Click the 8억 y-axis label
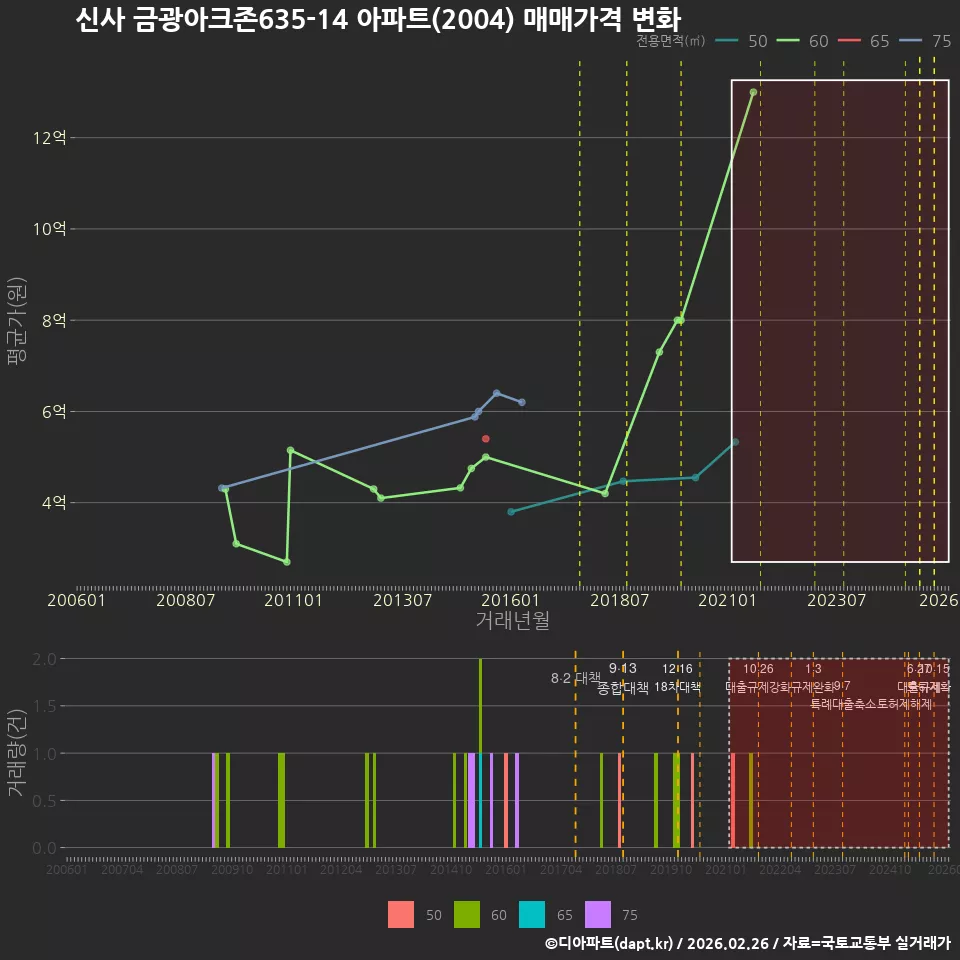Screen dimensions: 960x960 (54, 320)
